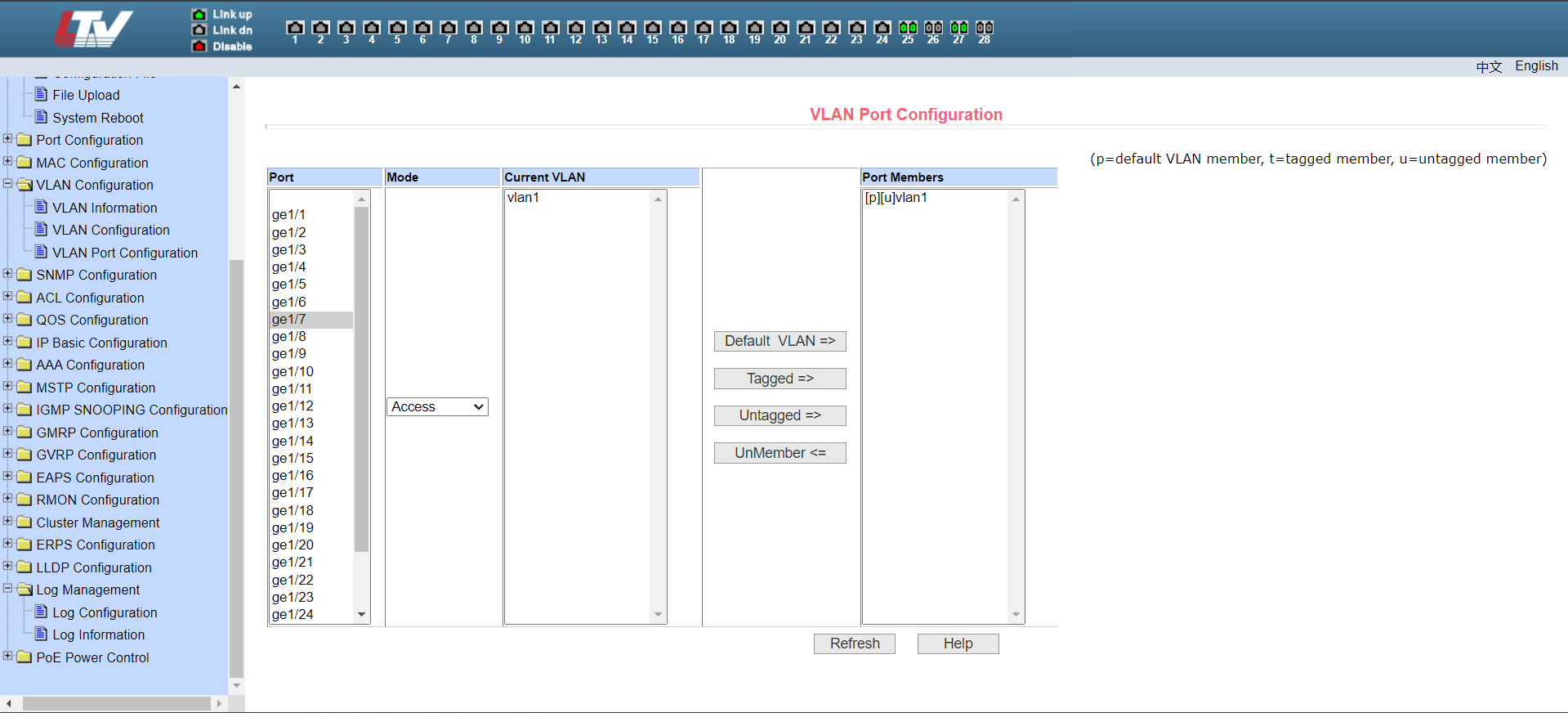Expand the MAC Configuration tree node
The image size is (1568, 713).
tap(8, 161)
